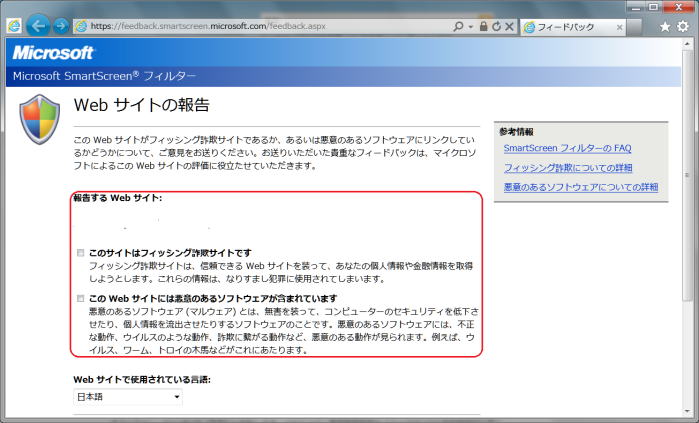Click the page icon inside the address bar
The height and width of the screenshot is (423, 699).
81,26
